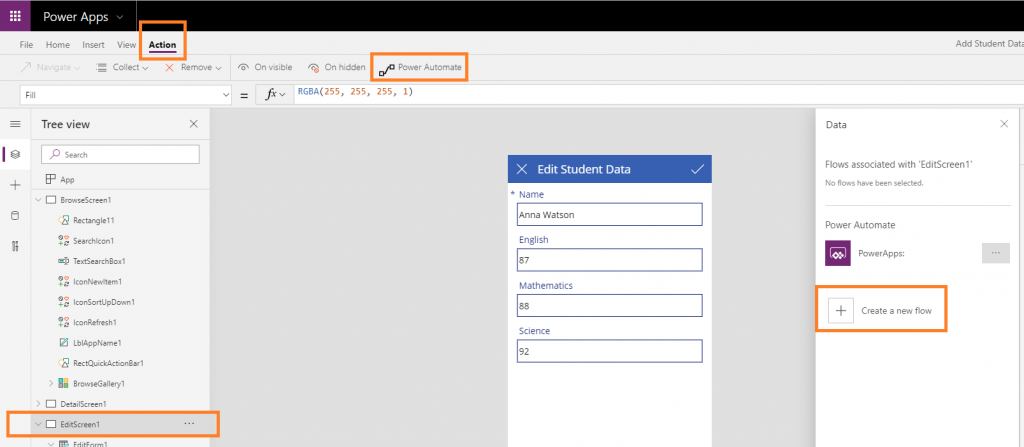Click Create a new flow
1024x447 pixels.
click(880, 310)
